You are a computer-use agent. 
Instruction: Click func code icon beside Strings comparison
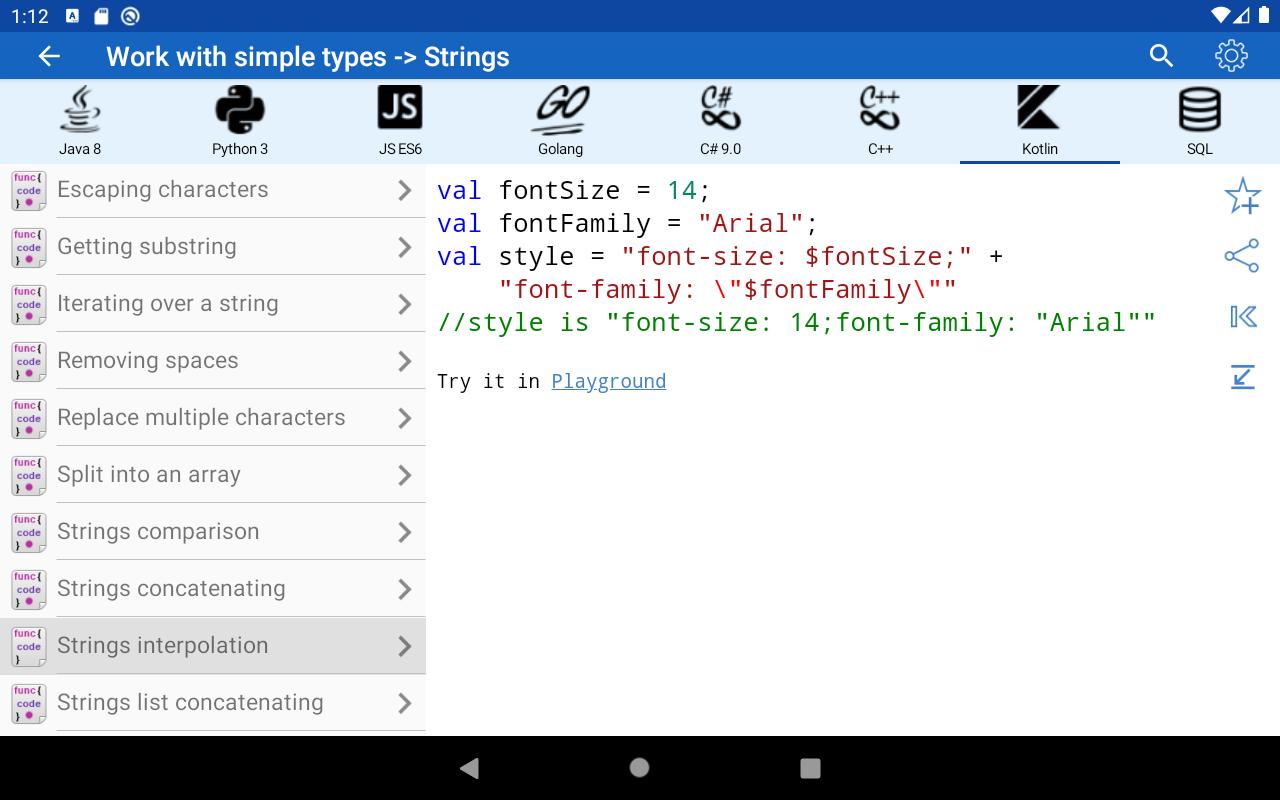[29, 532]
